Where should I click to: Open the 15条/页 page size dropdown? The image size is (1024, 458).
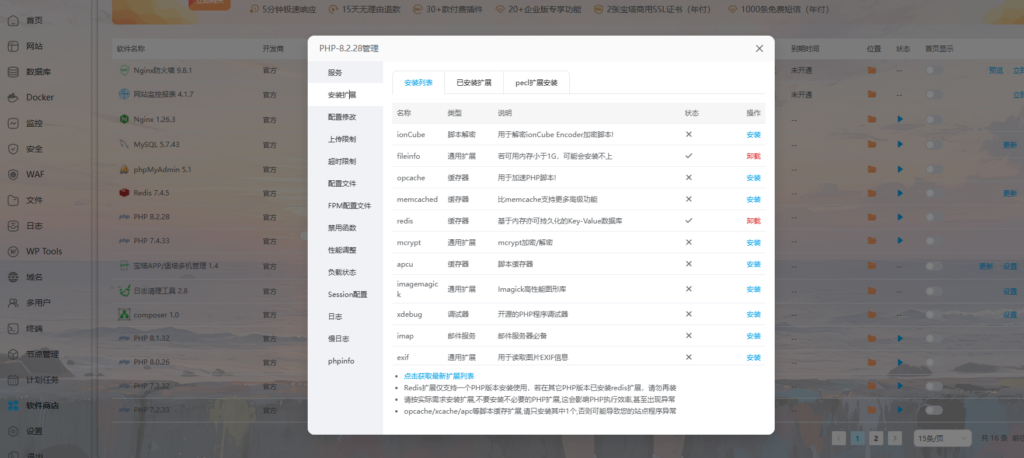coord(935,438)
